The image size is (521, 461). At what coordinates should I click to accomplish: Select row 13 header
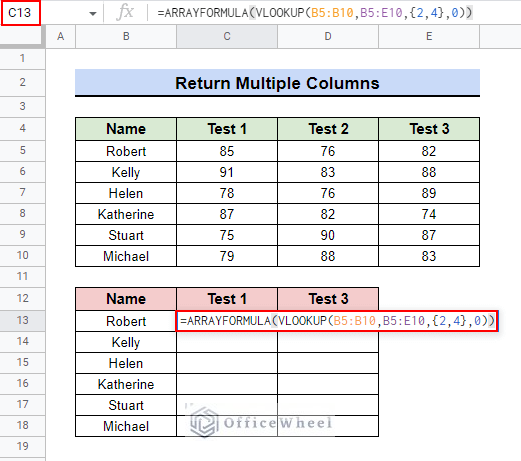click(22, 320)
